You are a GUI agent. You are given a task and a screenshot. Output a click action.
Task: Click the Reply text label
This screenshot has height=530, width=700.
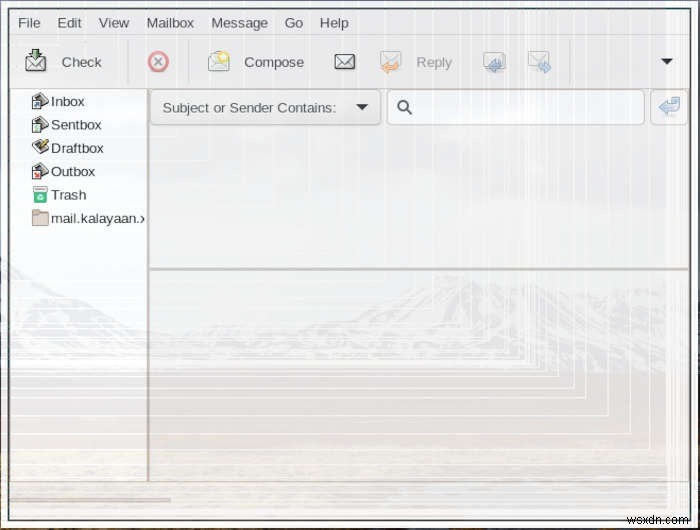coord(434,63)
